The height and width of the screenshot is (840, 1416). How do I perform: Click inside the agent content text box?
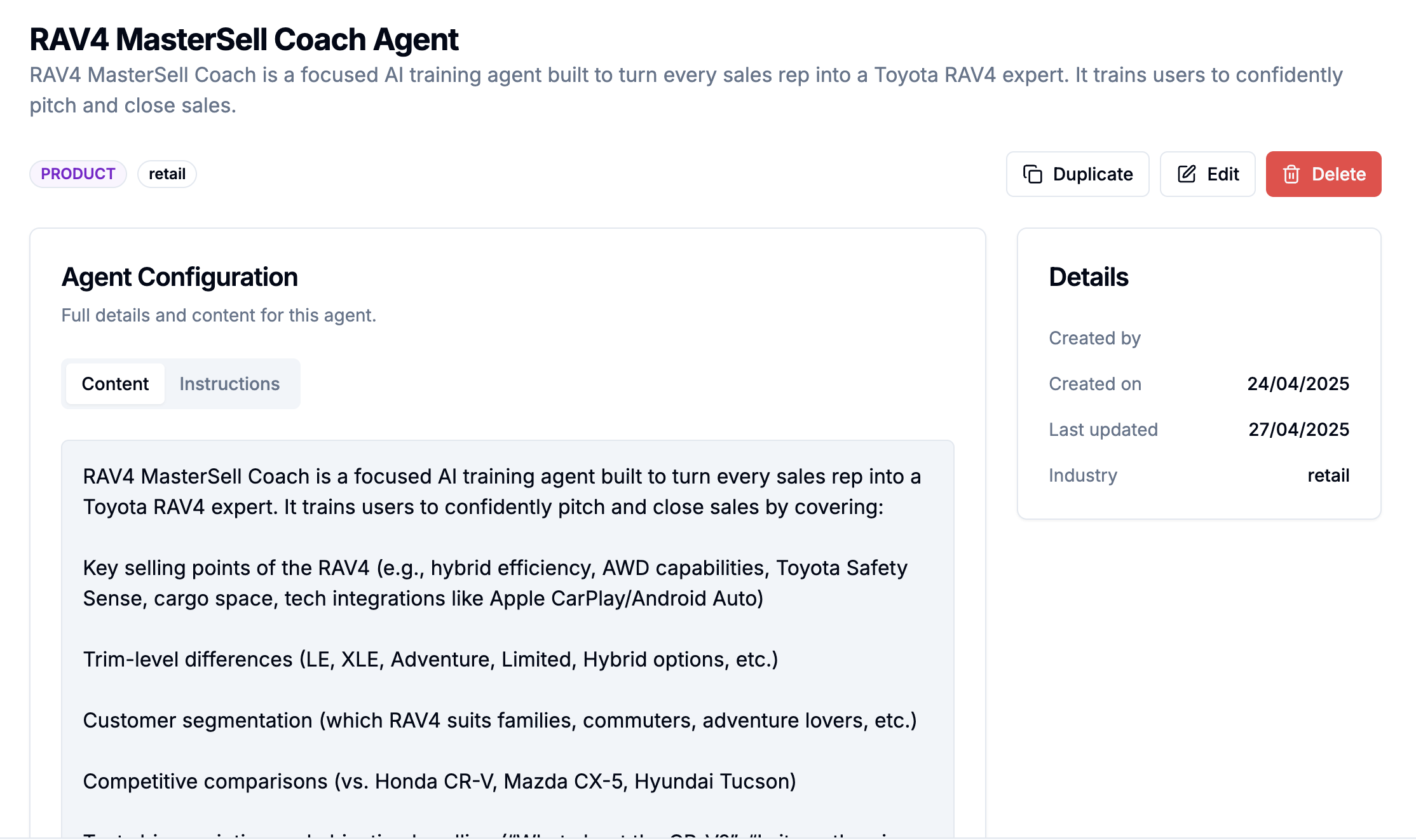click(508, 639)
